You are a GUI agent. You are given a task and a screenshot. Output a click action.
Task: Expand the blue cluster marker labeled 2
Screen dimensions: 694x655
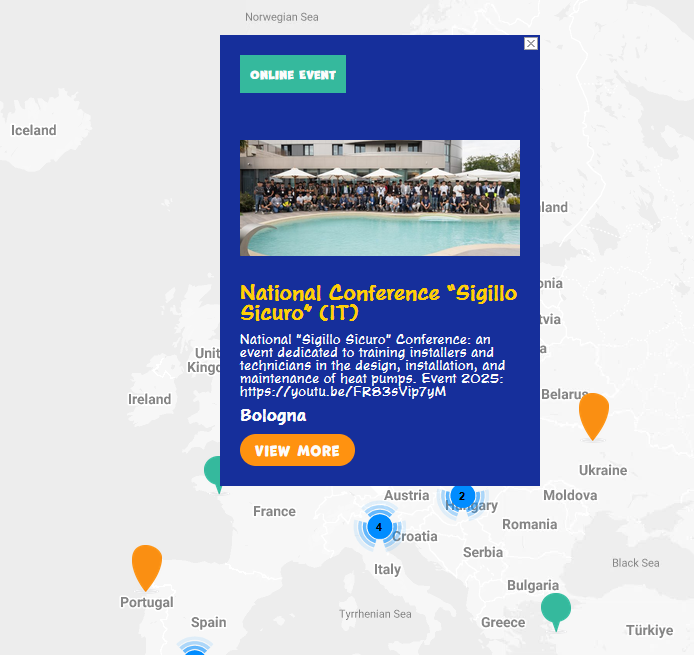pos(463,497)
